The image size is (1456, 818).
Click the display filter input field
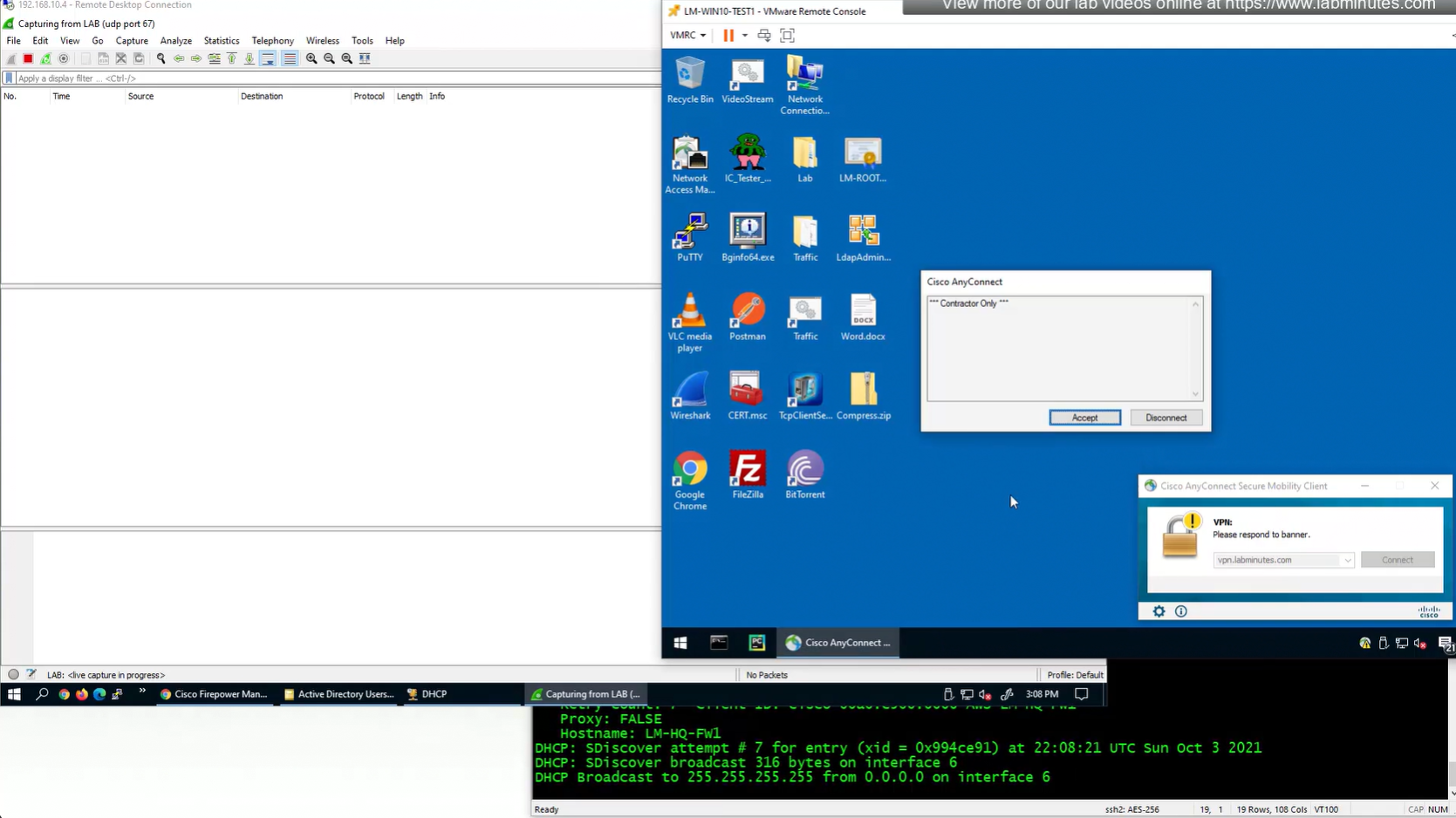click(332, 78)
